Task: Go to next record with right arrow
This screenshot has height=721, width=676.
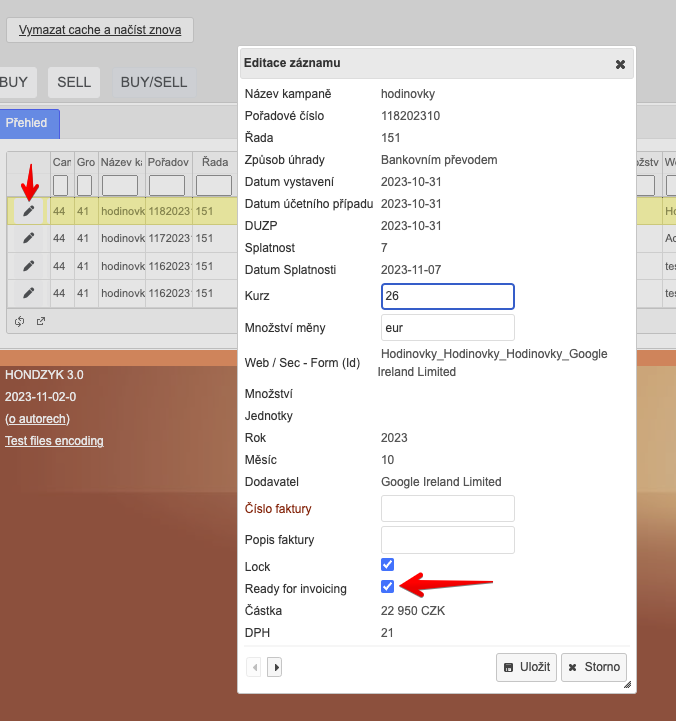Action: pyautogui.click(x=275, y=667)
